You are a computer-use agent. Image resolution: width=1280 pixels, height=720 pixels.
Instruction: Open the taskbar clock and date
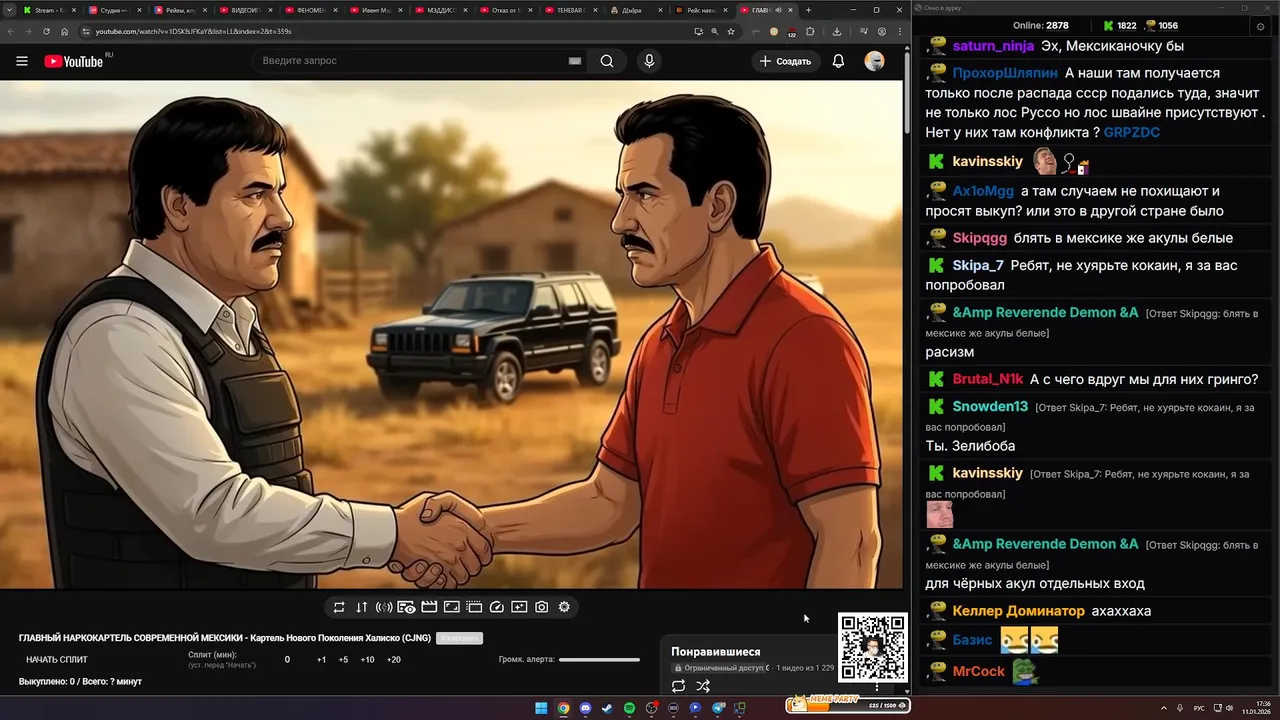point(1256,708)
